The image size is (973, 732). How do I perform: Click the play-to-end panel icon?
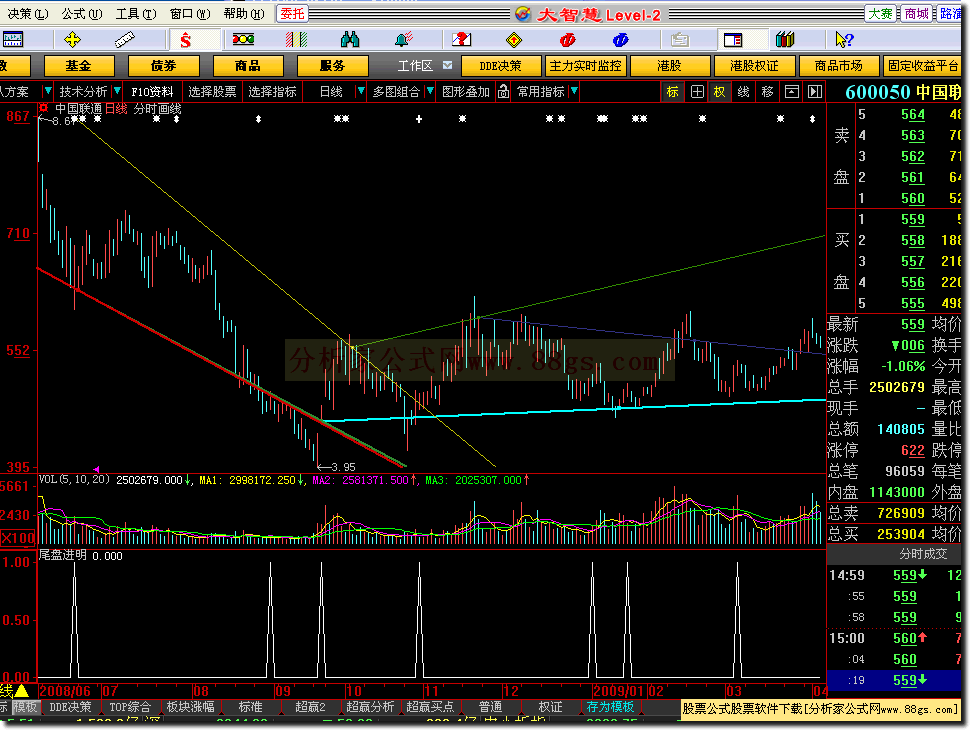[x=815, y=92]
